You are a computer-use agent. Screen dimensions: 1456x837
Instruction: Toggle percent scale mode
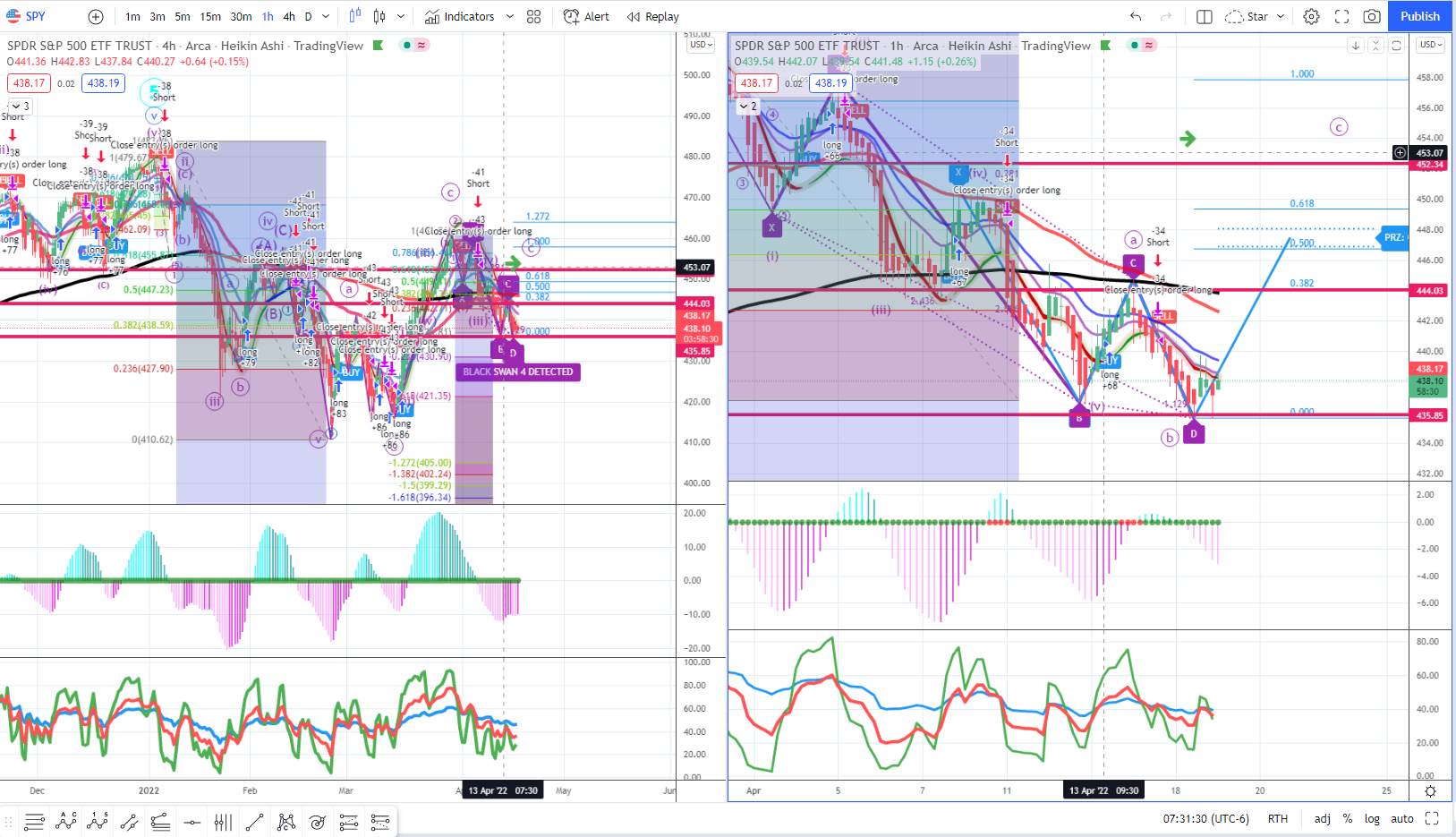click(1348, 818)
